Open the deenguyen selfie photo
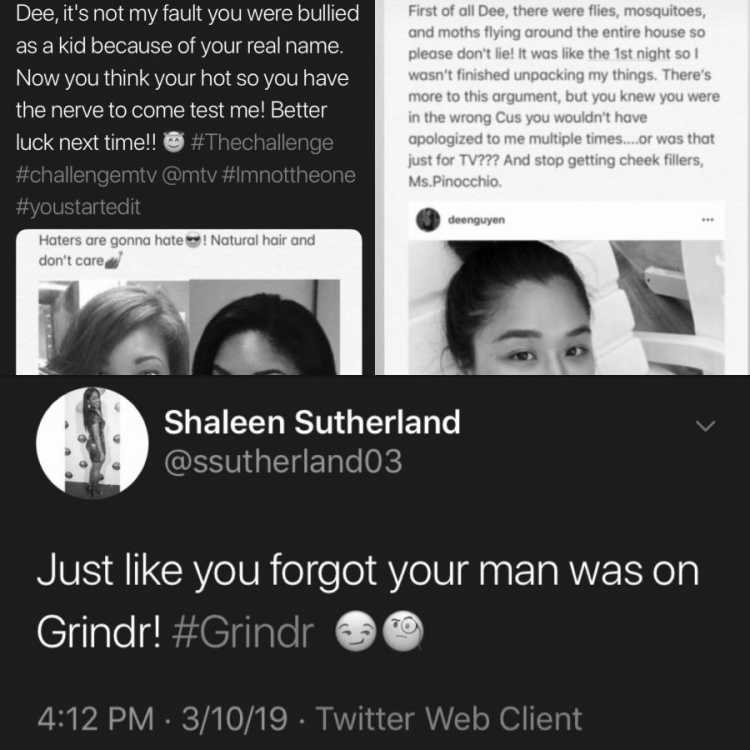The image size is (750, 750). coord(566,307)
